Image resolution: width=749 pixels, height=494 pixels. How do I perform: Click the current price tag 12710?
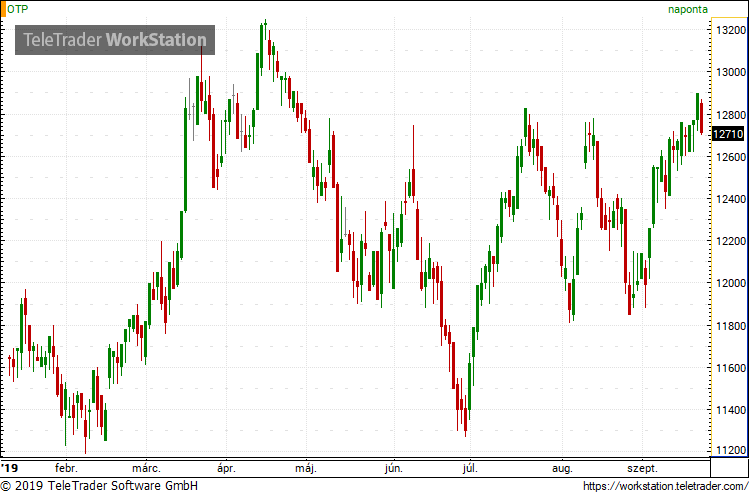[x=728, y=134]
